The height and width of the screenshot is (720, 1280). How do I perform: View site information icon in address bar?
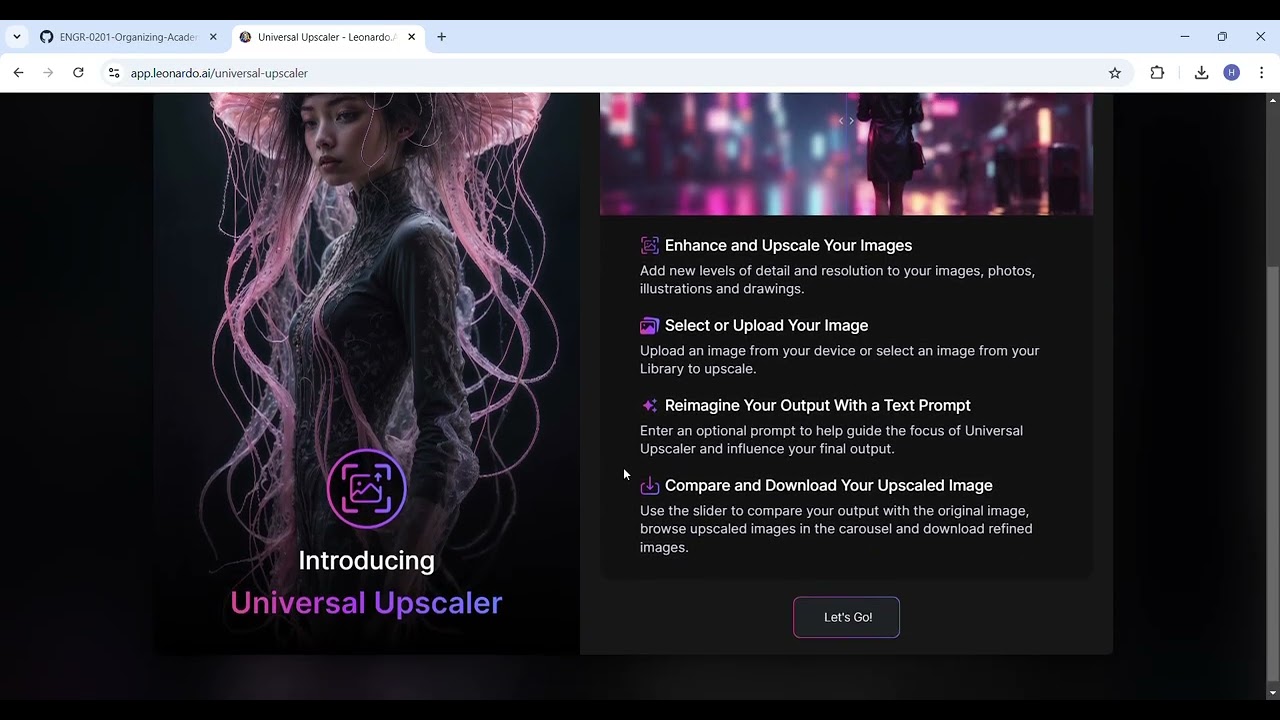[114, 73]
